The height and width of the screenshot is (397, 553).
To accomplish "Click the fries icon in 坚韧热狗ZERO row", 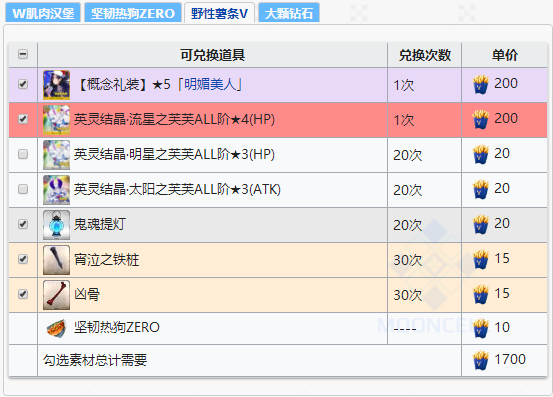I will pyautogui.click(x=481, y=328).
